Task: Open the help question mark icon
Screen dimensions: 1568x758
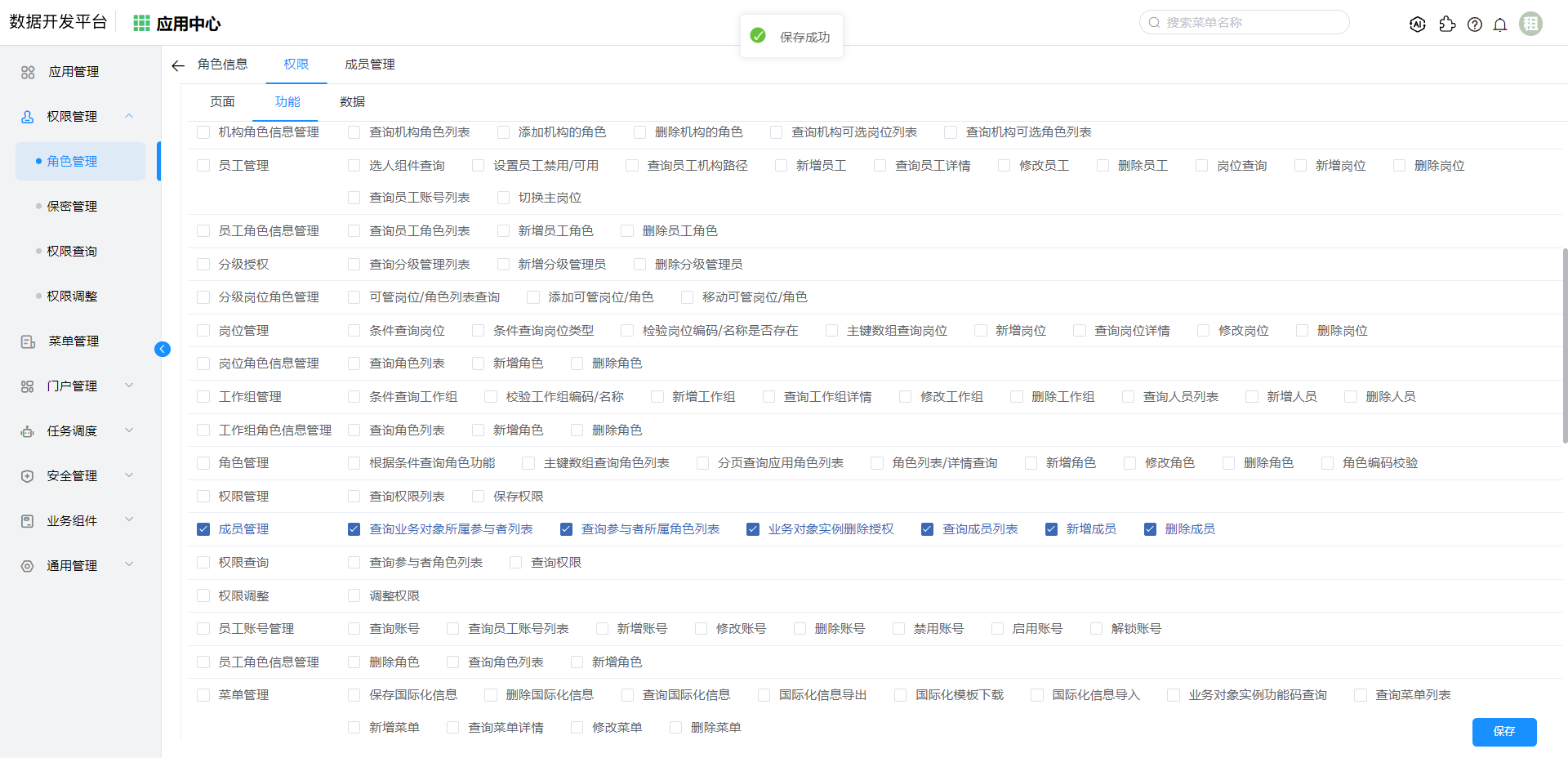Action: pyautogui.click(x=1474, y=25)
